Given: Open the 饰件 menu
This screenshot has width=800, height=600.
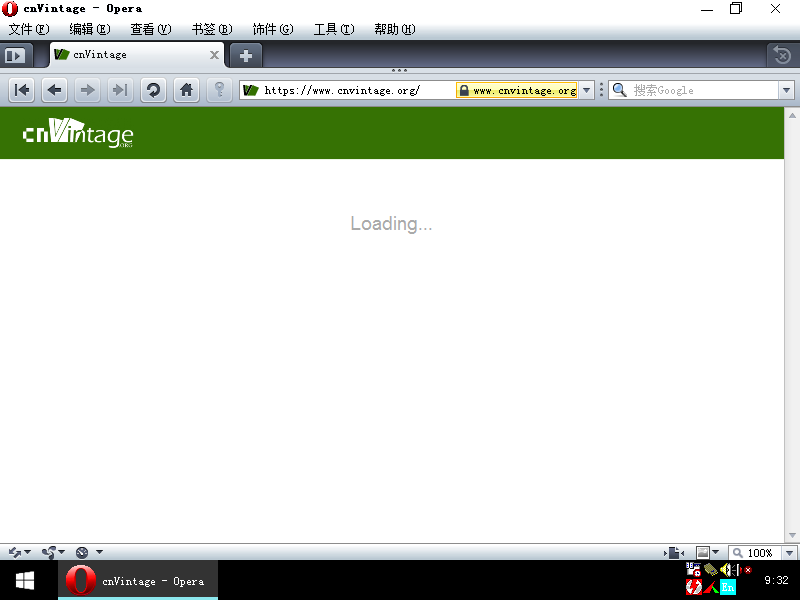Looking at the screenshot, I should pos(273,29).
